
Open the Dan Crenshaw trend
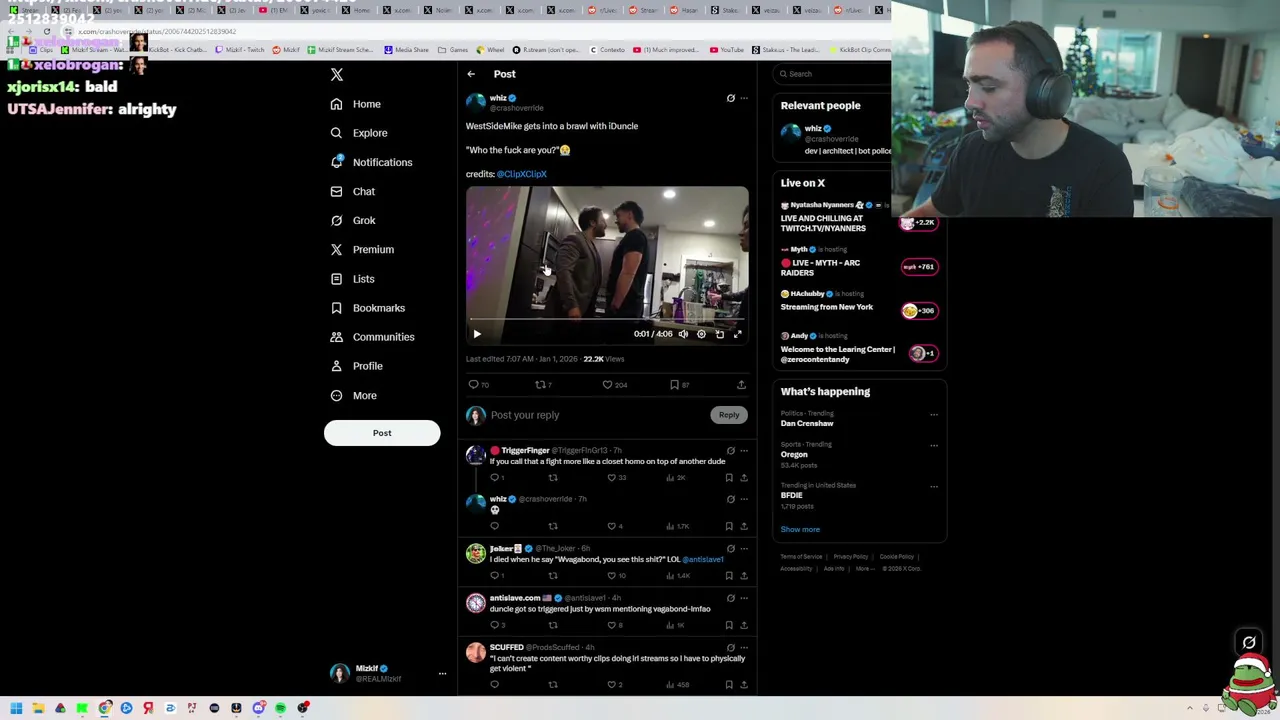click(807, 424)
